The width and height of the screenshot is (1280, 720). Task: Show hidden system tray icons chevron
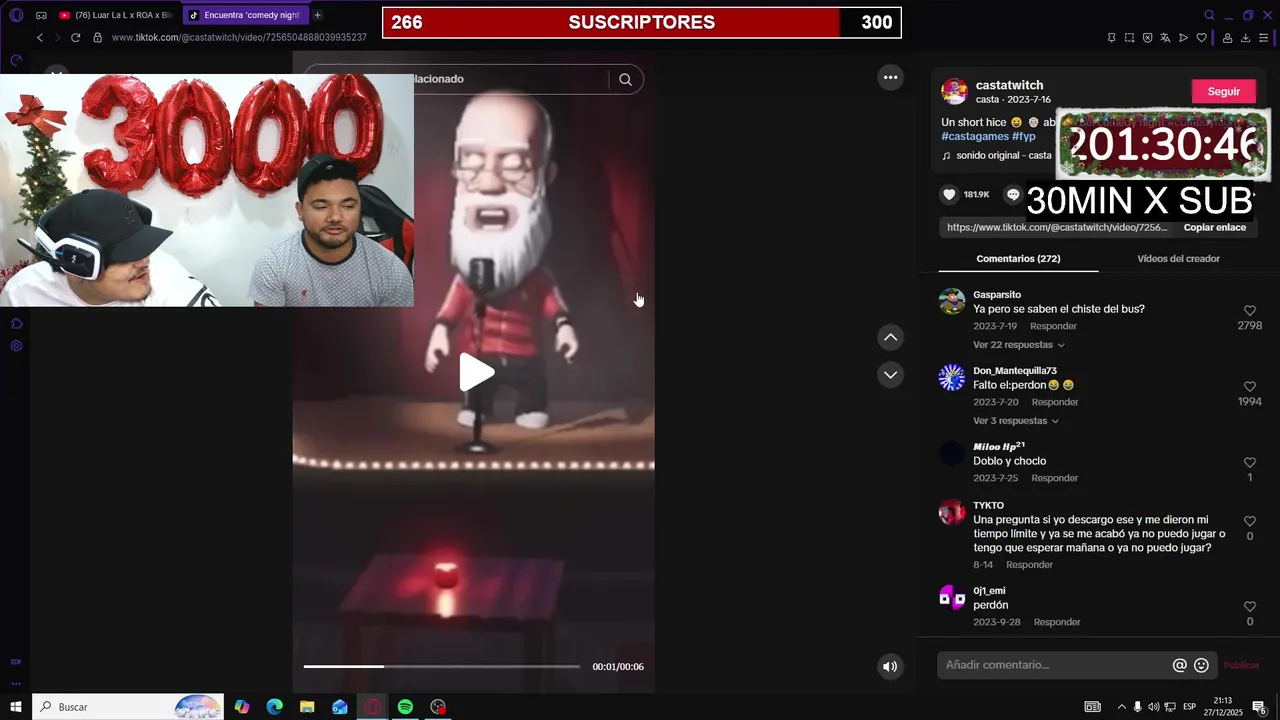point(1121,707)
